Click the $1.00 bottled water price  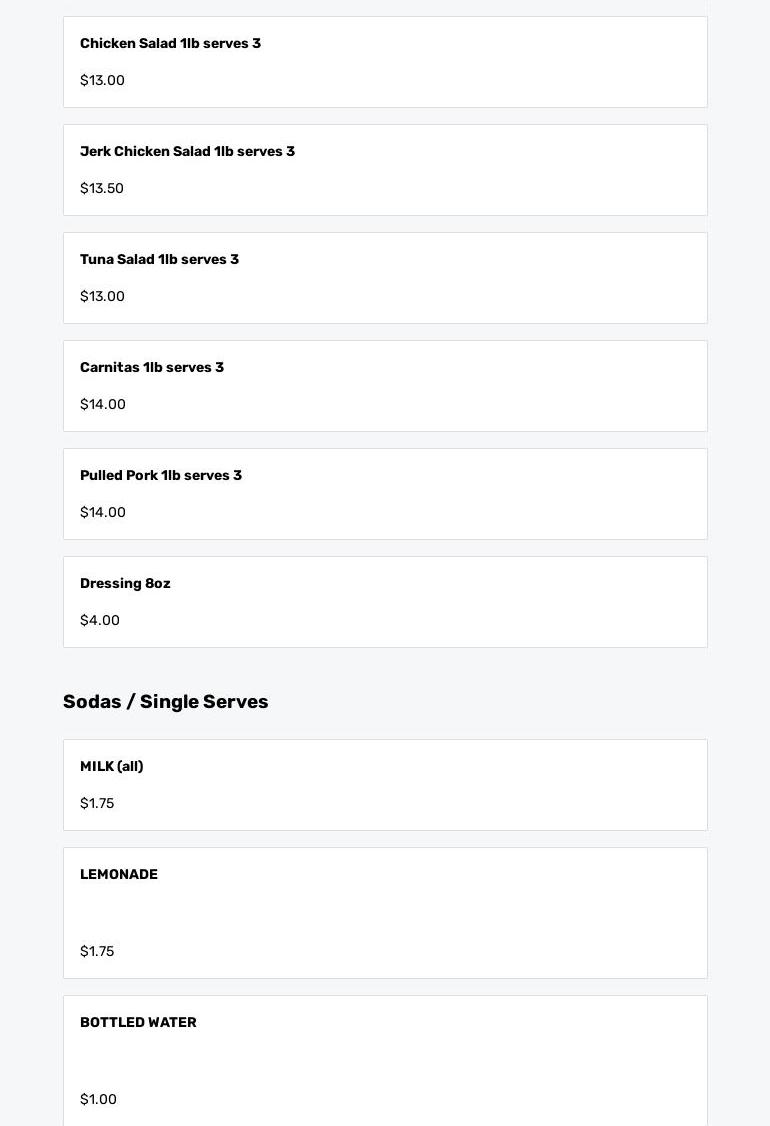pyautogui.click(x=98, y=1100)
